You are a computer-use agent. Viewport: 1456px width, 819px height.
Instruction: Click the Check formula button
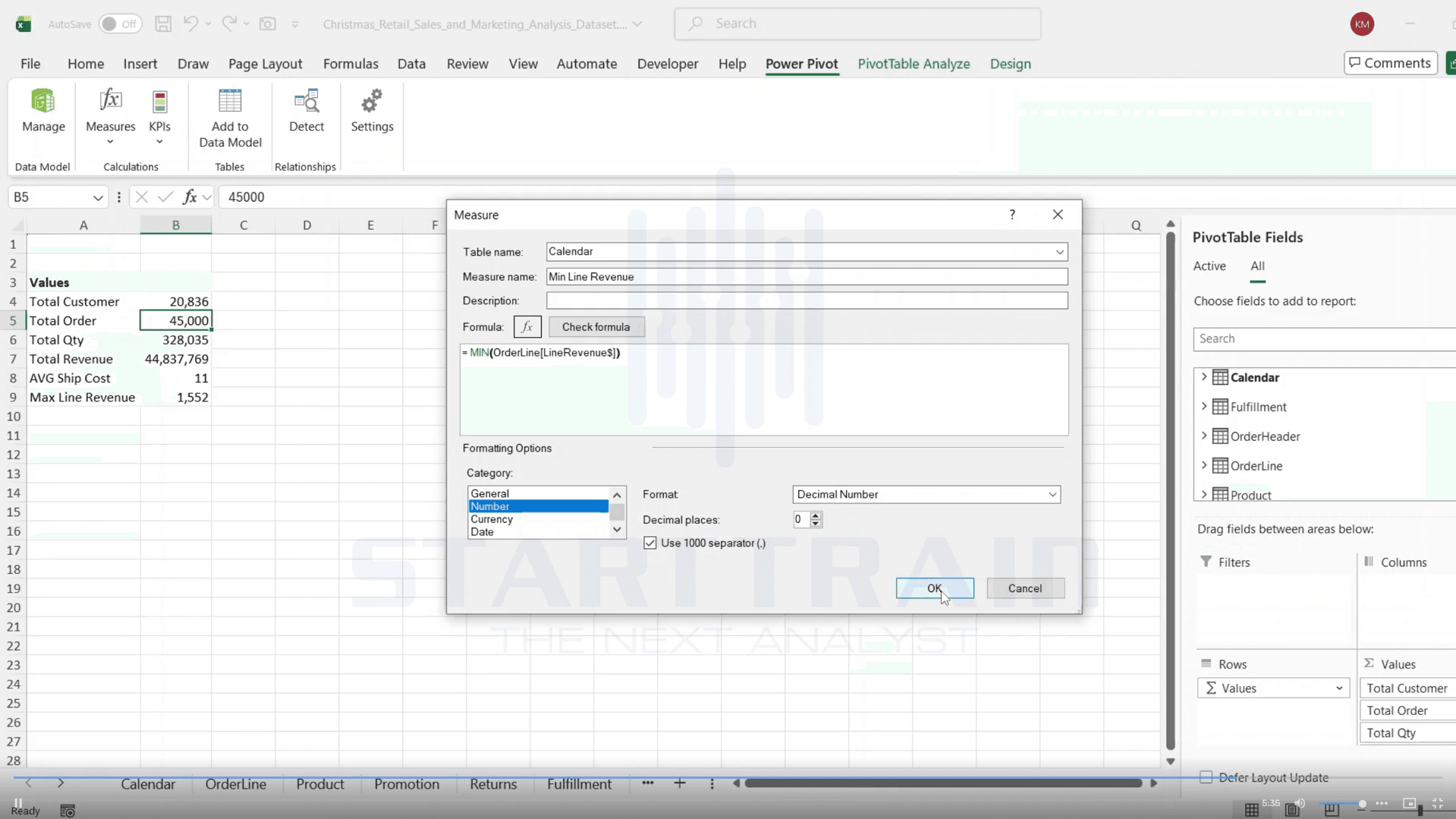click(596, 327)
